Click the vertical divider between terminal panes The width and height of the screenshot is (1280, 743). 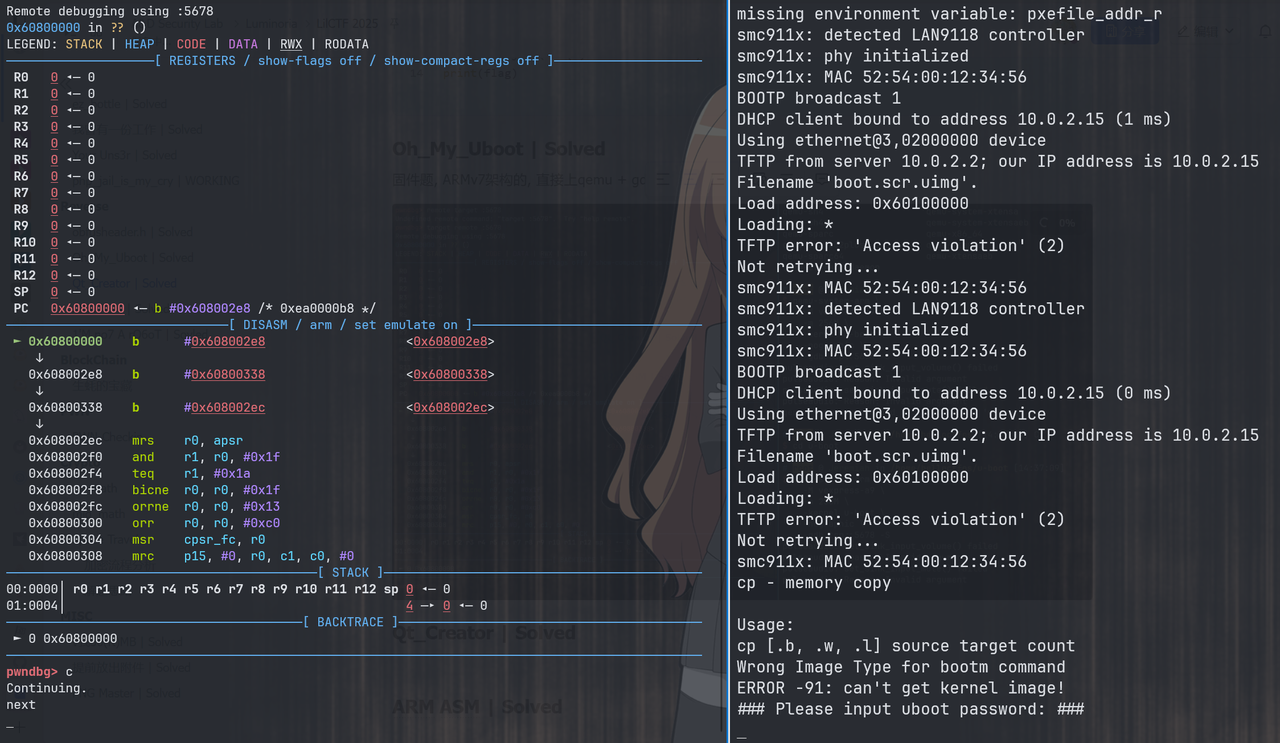point(728,371)
